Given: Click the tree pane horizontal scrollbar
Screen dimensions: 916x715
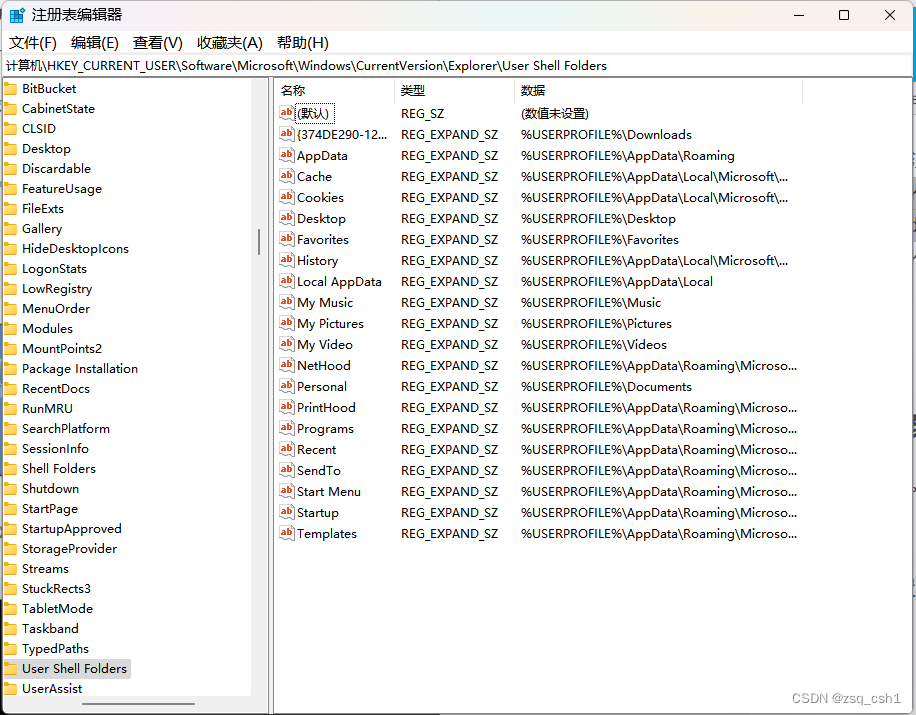Looking at the screenshot, I should point(138,703).
